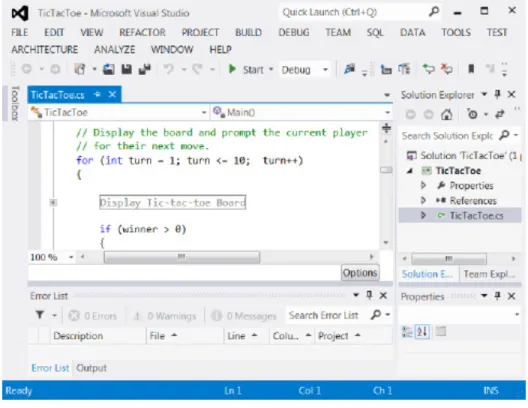Open the FILE menu
This screenshot has height=408, width=528.
pyautogui.click(x=20, y=32)
